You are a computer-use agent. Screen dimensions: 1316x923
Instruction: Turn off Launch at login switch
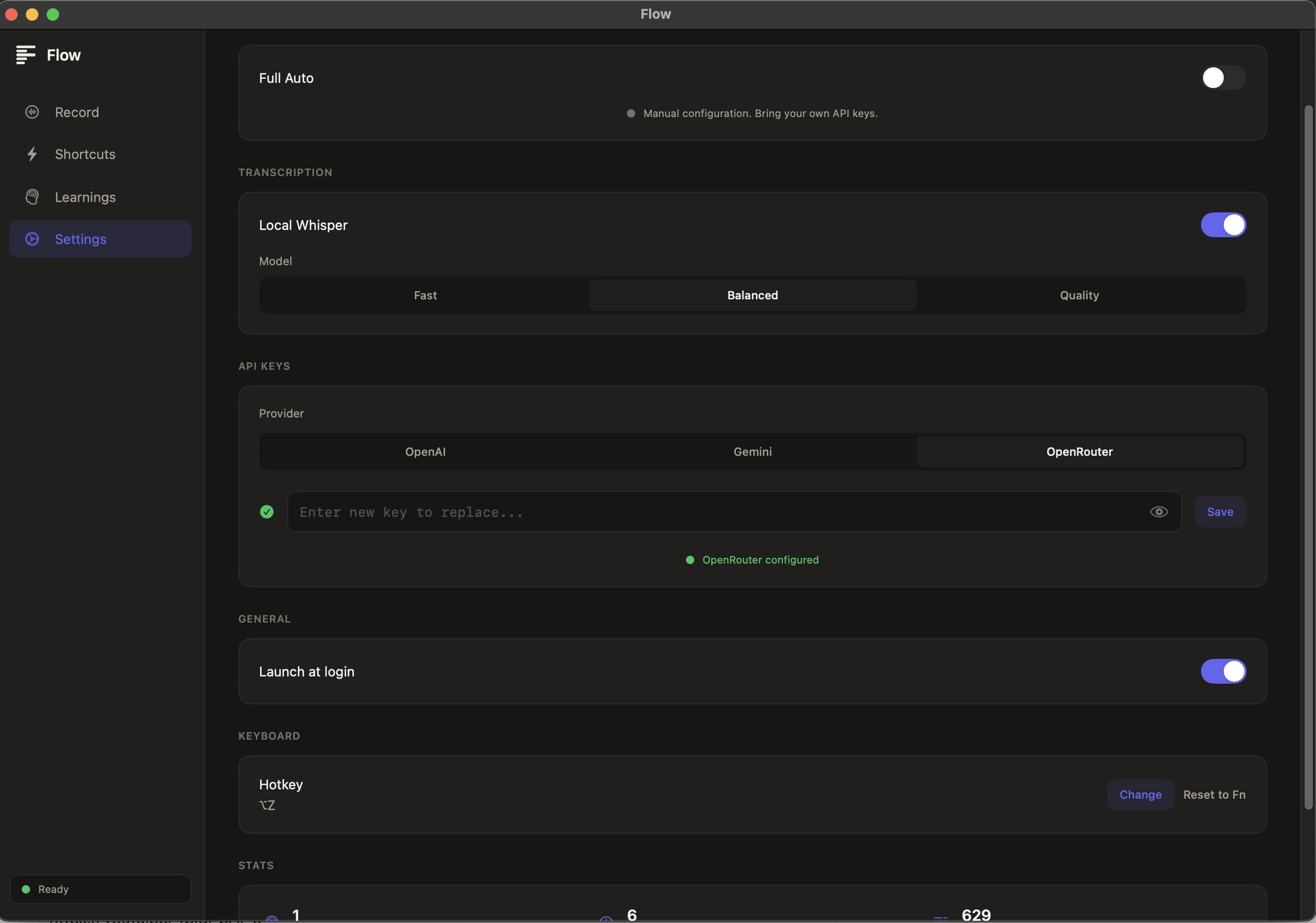click(1223, 671)
